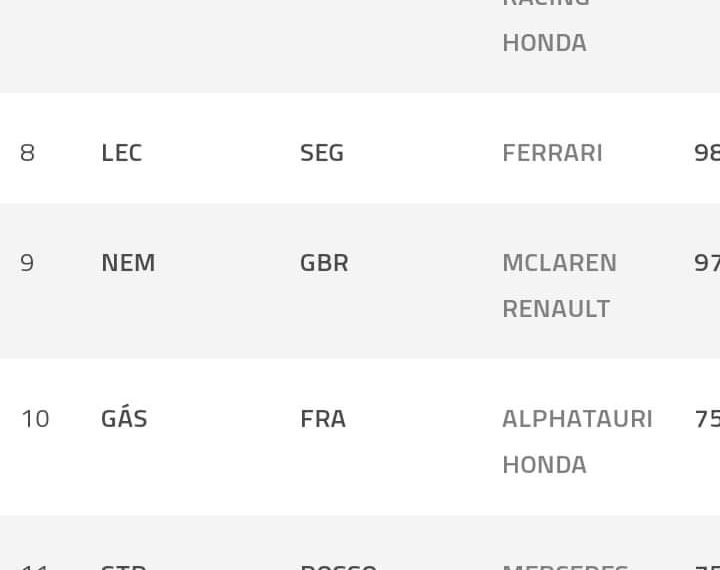Click the ROSSO cell in bottom row

pyautogui.click(x=338, y=565)
